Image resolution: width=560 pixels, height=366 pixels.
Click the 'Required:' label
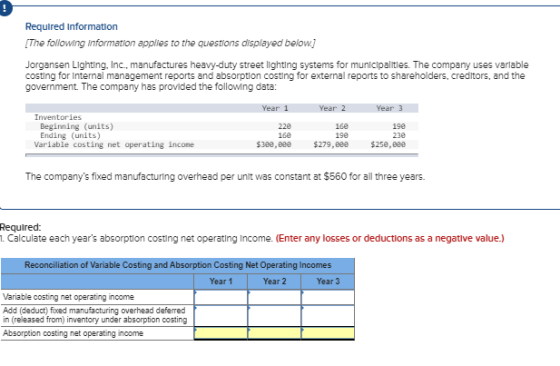coord(20,227)
